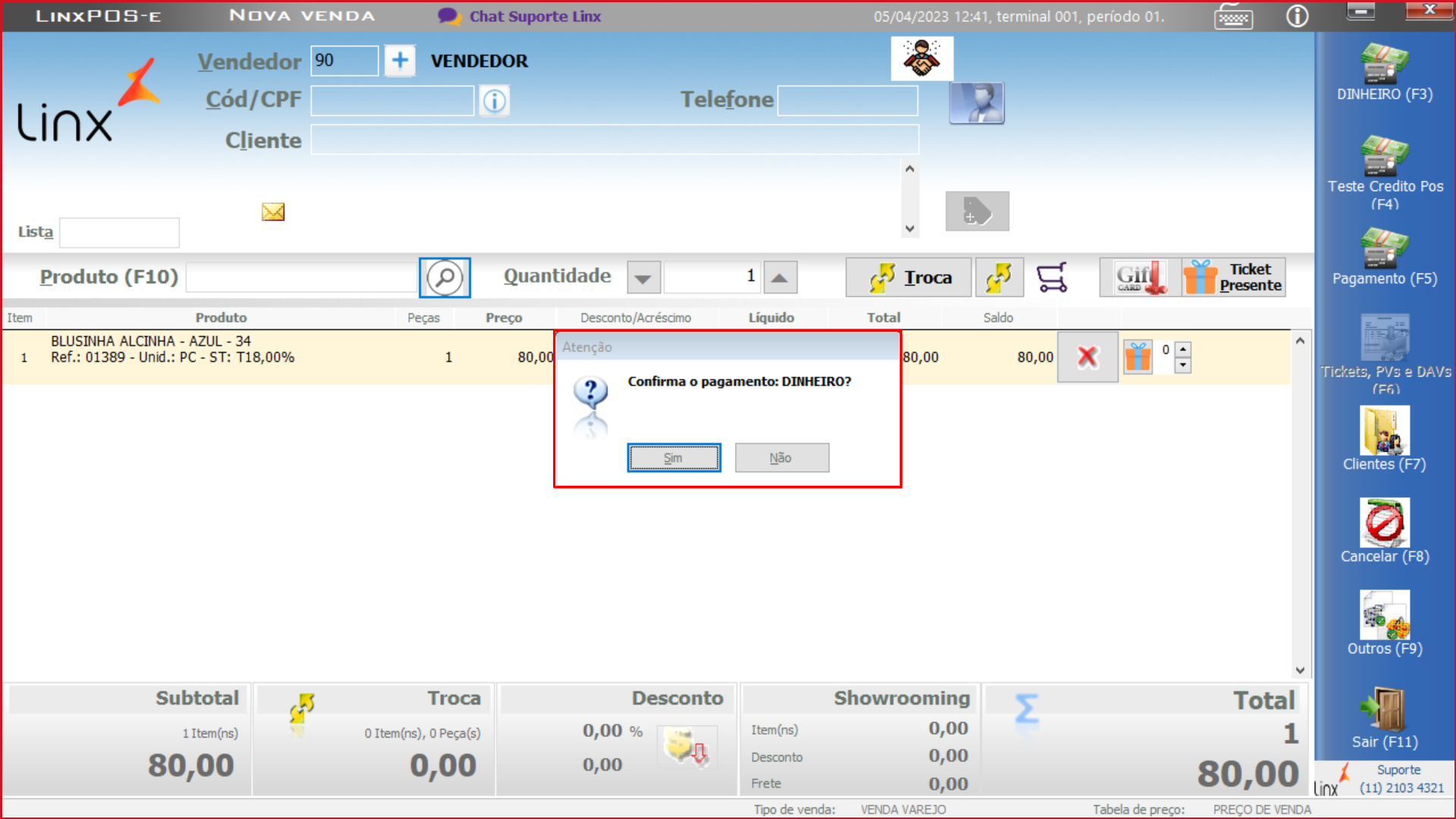This screenshot has width=1456, height=819.
Task: Click Sair (F11) exit door icon
Action: pos(1384,709)
